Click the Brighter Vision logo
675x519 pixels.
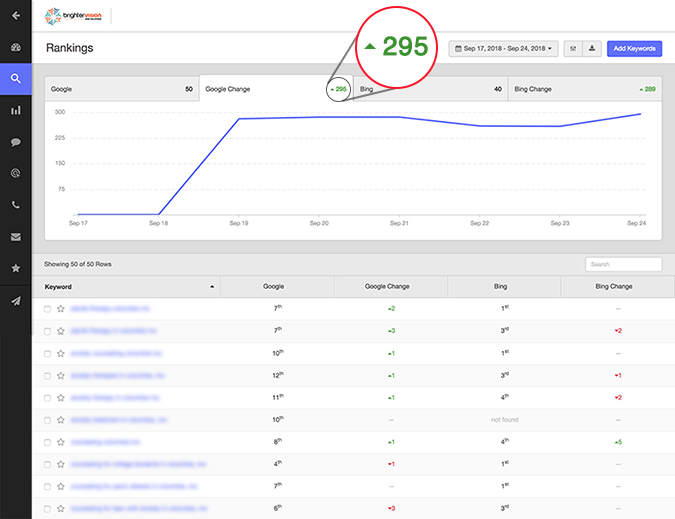tap(74, 16)
